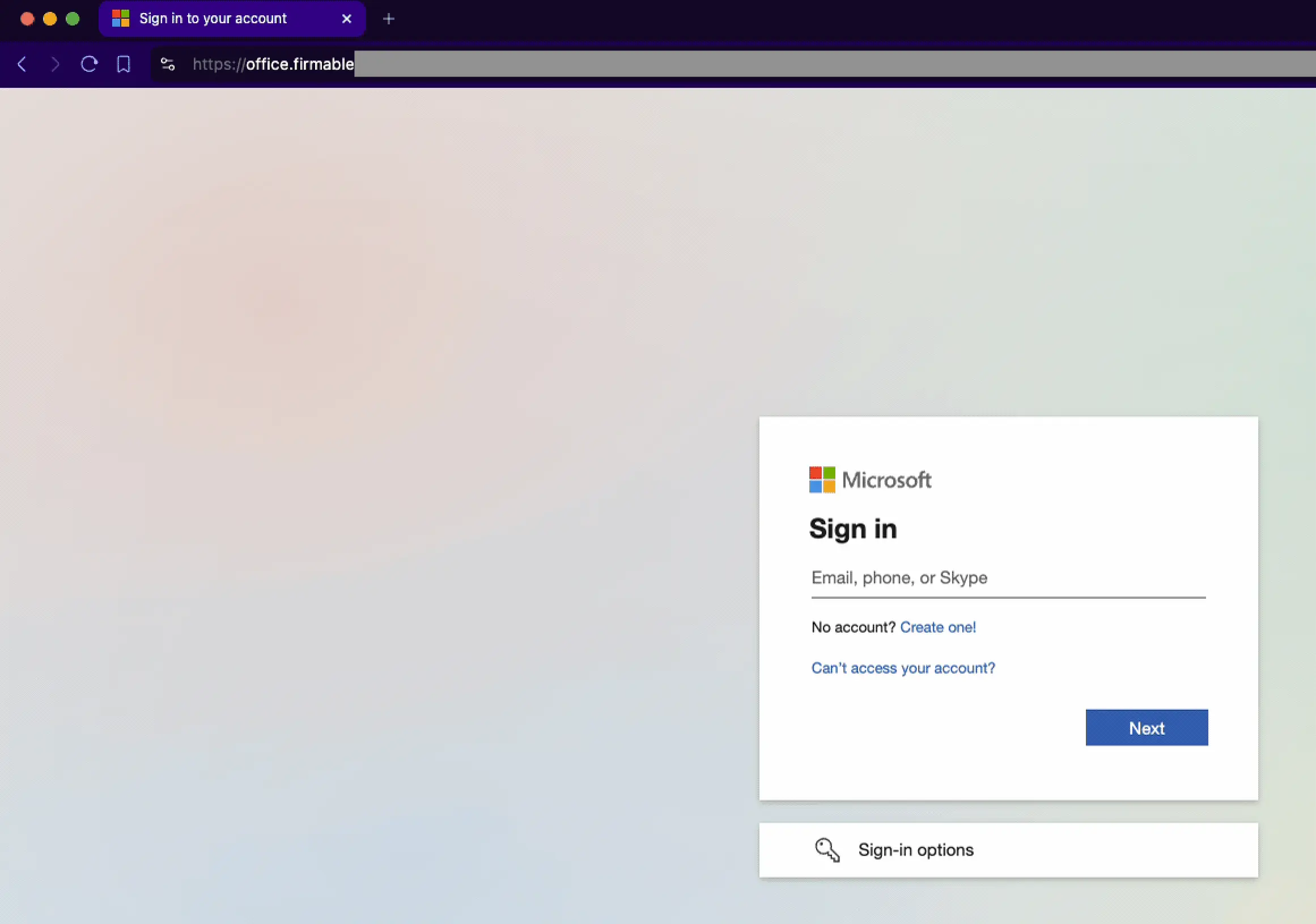Screen dimensions: 1316x924
Task: Open the Create one! link
Action: point(938,627)
